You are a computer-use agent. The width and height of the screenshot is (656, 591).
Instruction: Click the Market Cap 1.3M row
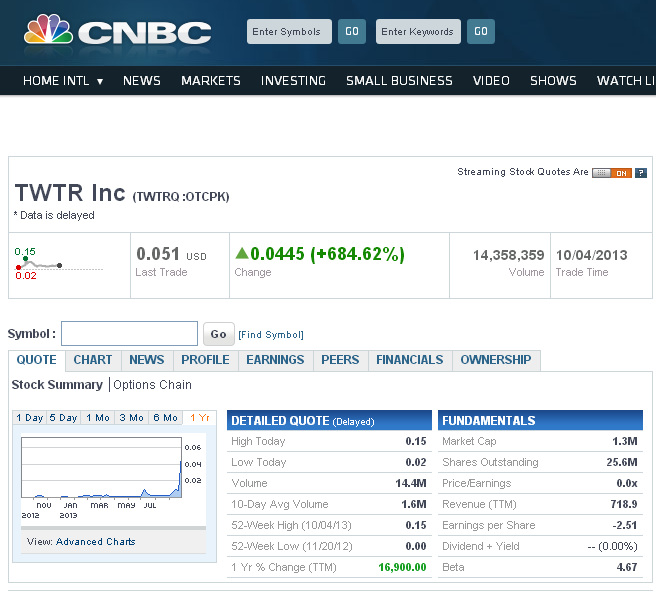(x=540, y=441)
